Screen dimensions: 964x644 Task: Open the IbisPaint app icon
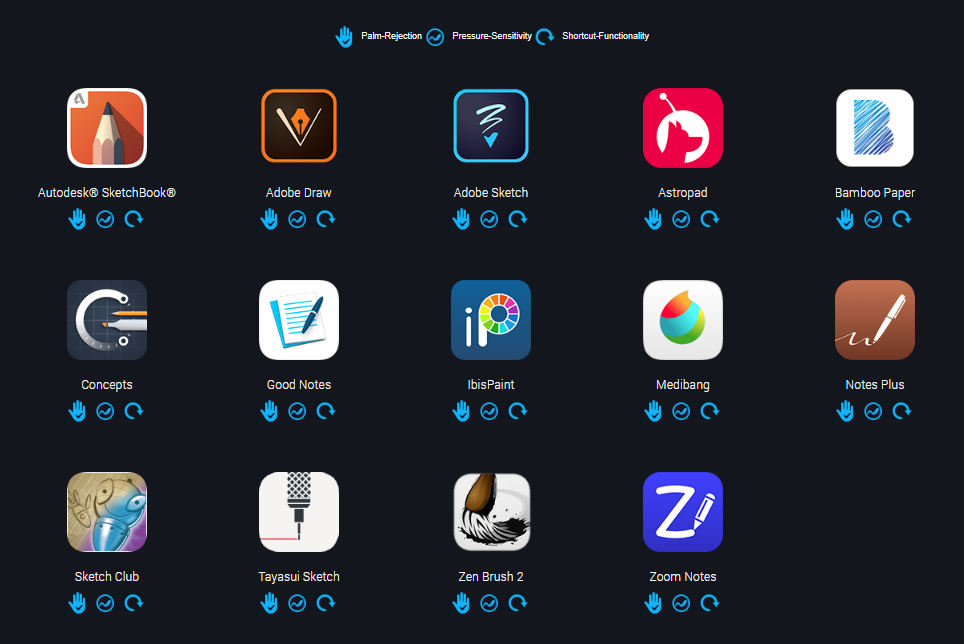(x=491, y=320)
